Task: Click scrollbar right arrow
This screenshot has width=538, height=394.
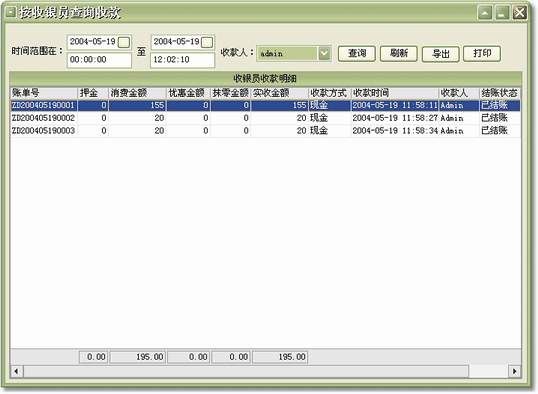Action: [x=514, y=371]
